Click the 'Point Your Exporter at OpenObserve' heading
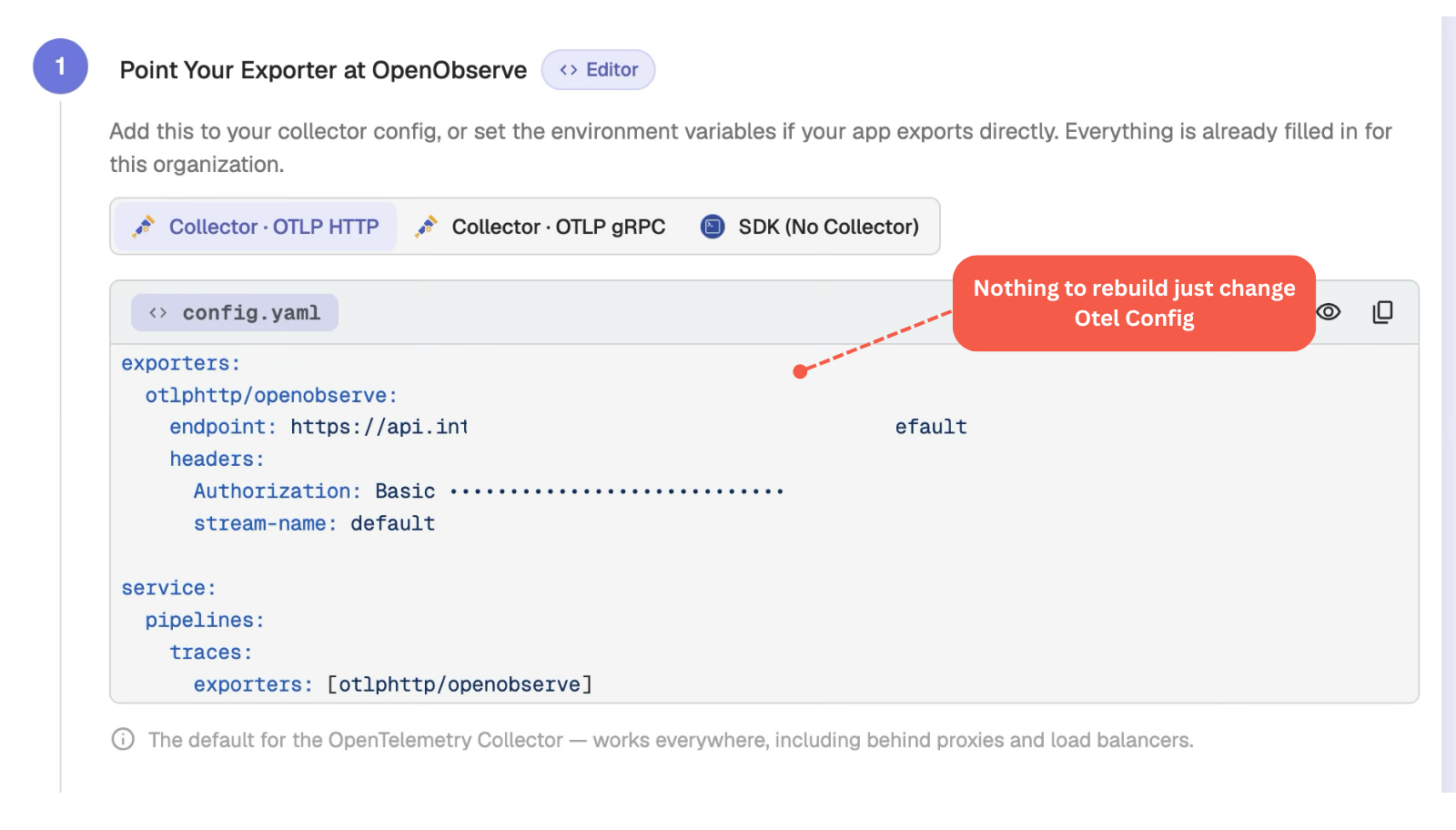 (x=323, y=70)
